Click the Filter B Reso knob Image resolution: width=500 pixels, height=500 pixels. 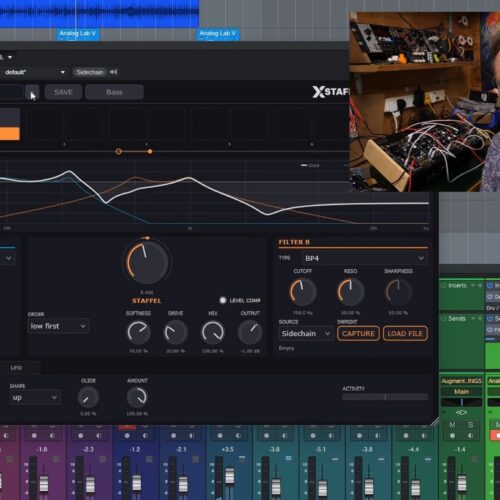point(350,292)
